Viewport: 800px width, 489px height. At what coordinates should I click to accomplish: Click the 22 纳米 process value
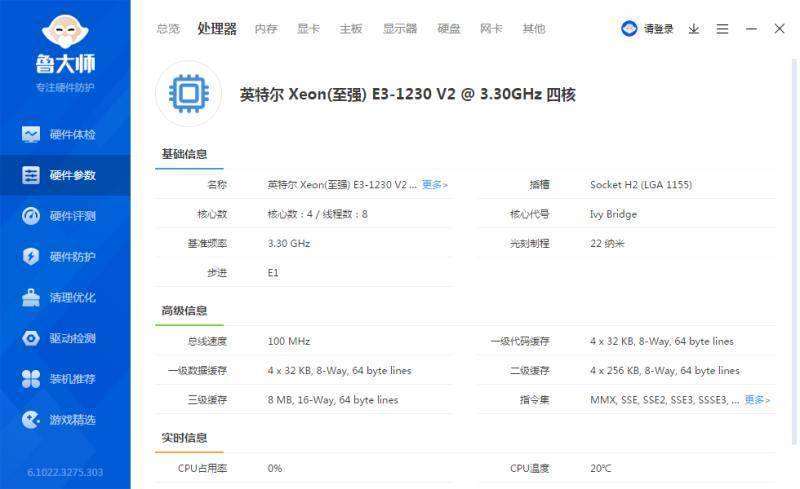pos(607,243)
